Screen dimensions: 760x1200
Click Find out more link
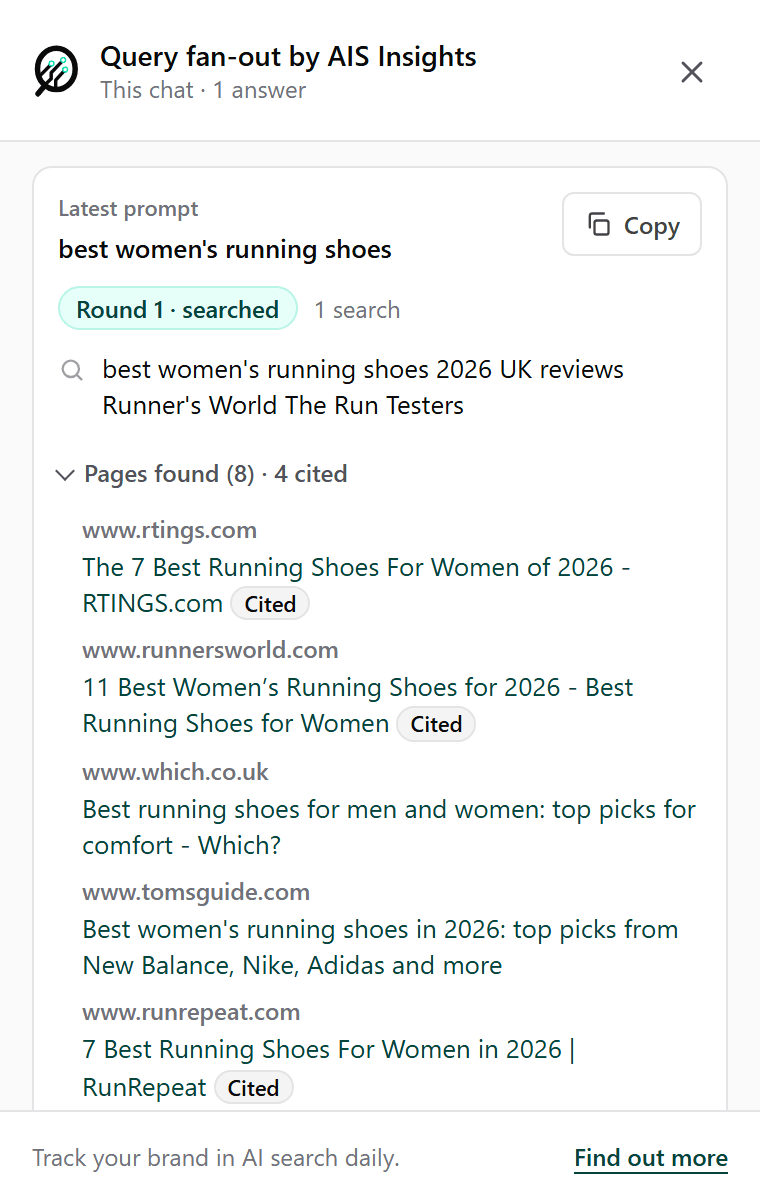(651, 1158)
